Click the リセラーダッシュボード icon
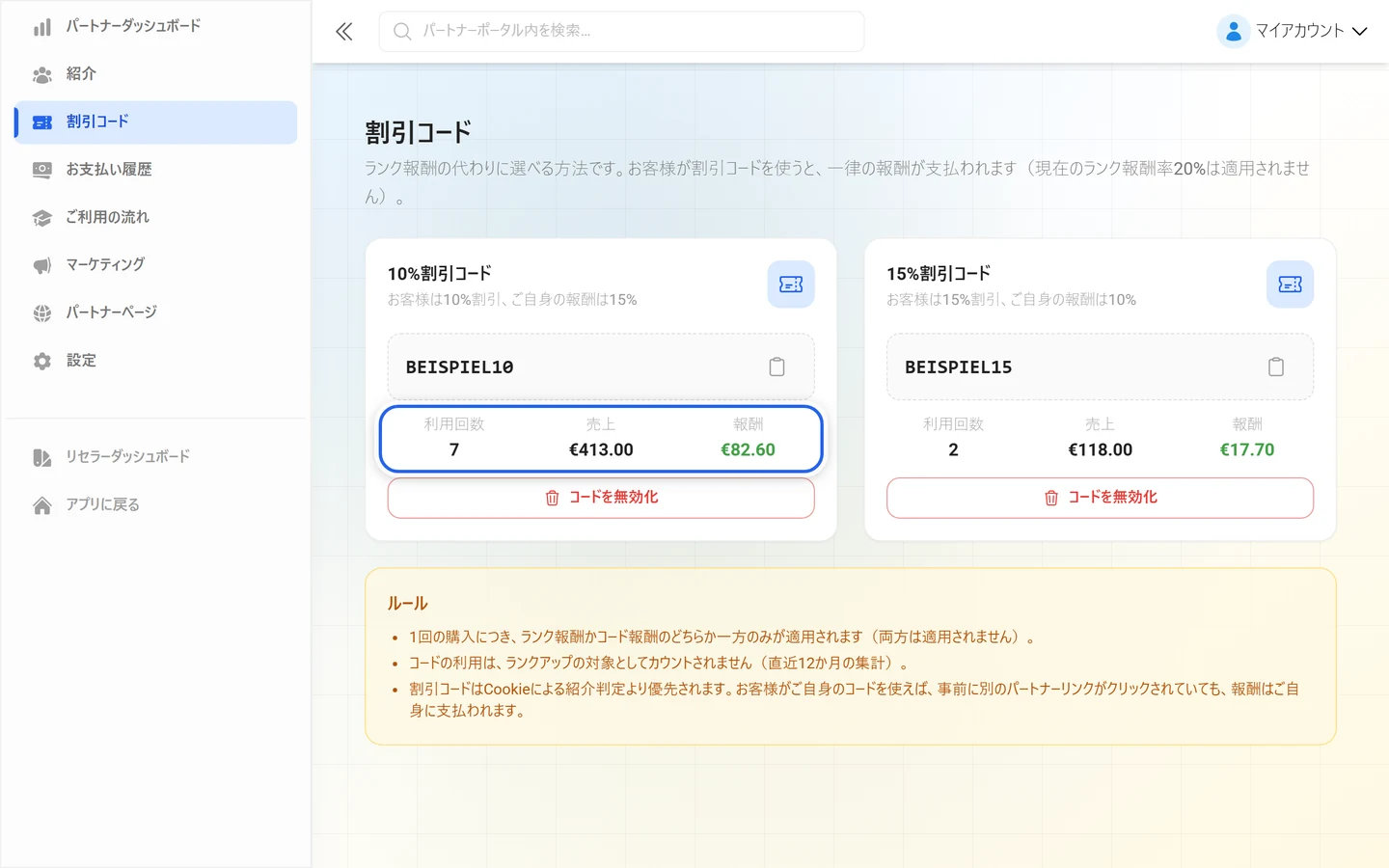The width and height of the screenshot is (1389, 868). pyautogui.click(x=41, y=457)
